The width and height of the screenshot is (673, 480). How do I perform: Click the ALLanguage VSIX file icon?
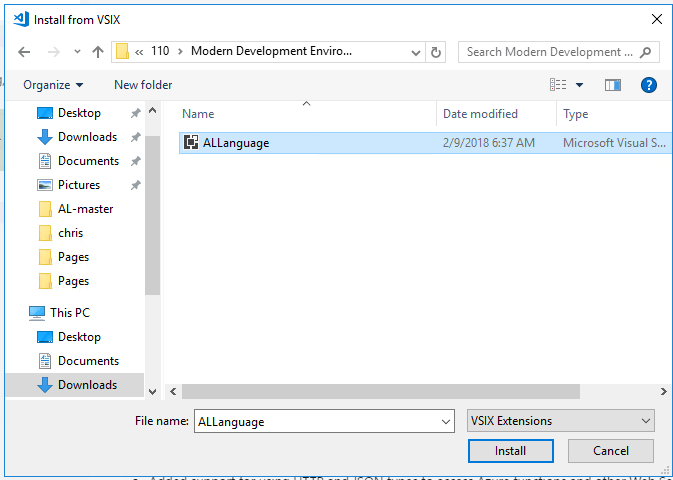point(191,142)
